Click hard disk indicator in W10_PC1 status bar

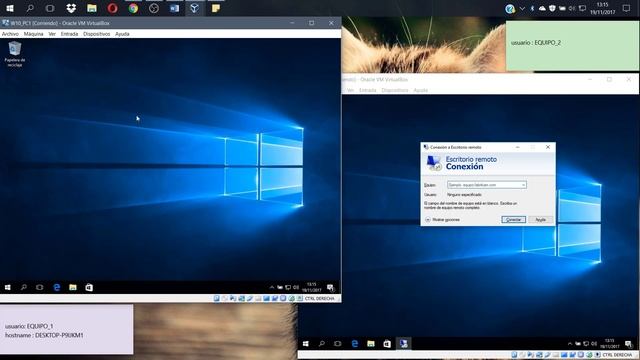(x=216, y=298)
